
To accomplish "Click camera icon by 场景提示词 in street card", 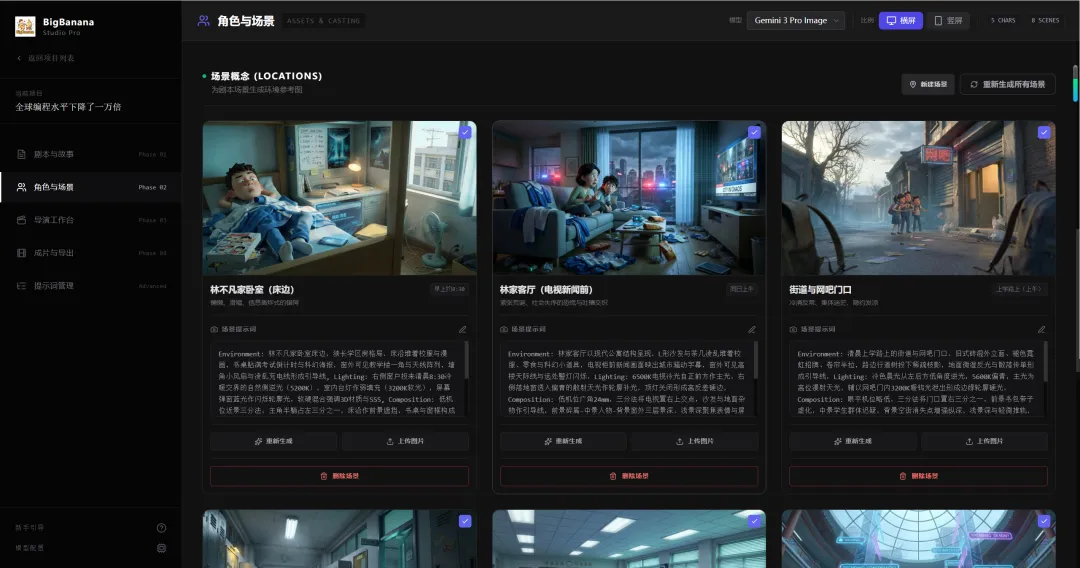I will [x=793, y=330].
